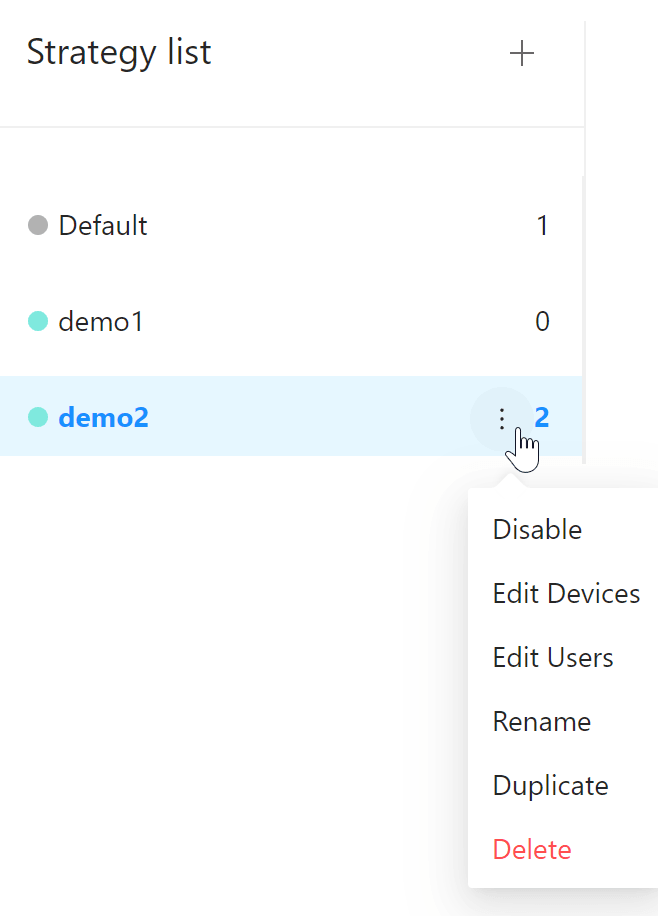
Task: Click the count showing 1 next to Default
Action: coord(543,226)
